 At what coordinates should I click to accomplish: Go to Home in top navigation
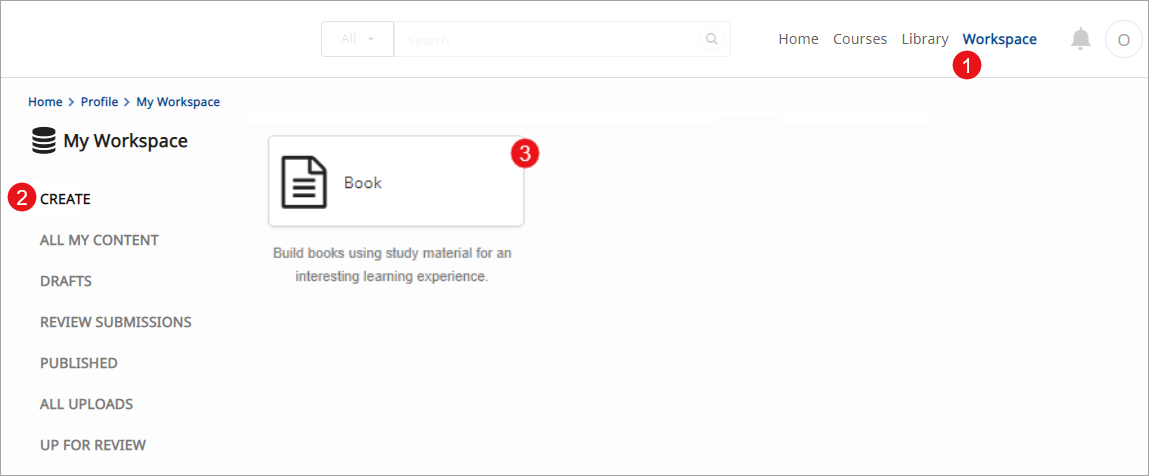click(x=798, y=39)
